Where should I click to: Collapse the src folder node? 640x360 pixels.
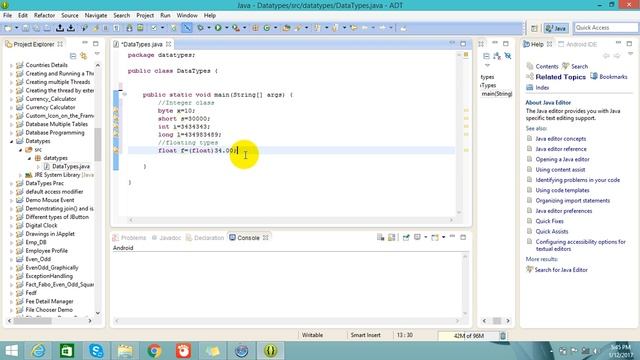[20, 150]
